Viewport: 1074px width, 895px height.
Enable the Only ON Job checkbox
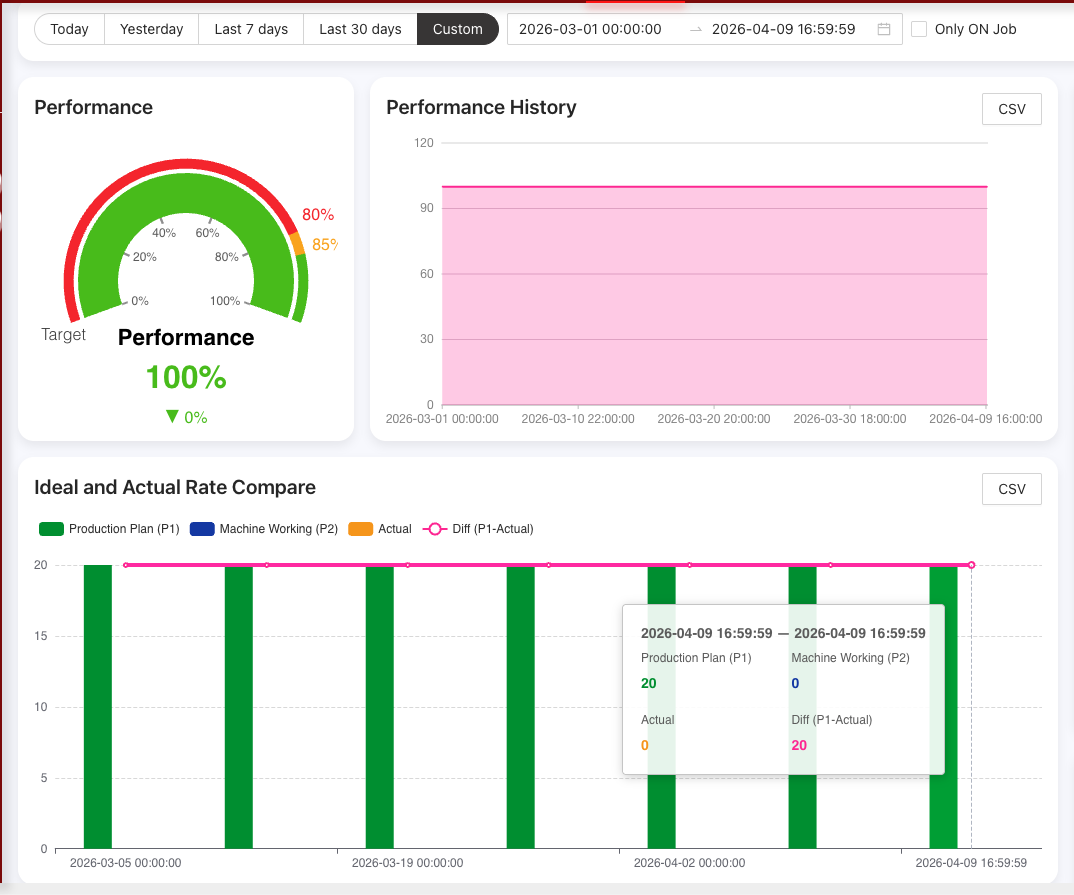[x=919, y=29]
